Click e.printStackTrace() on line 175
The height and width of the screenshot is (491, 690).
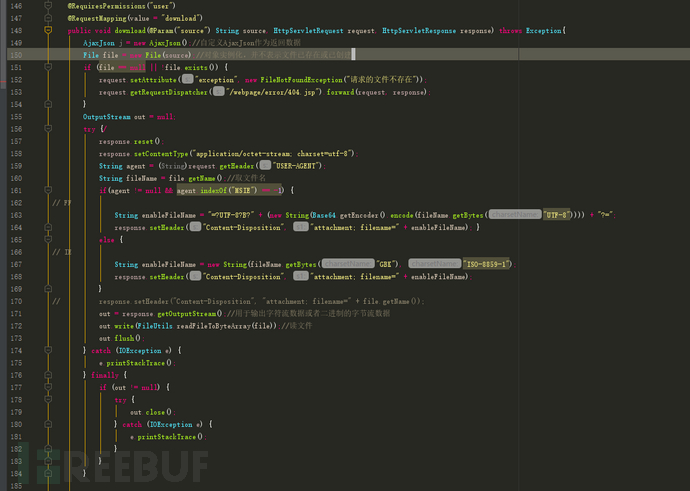[137, 363]
